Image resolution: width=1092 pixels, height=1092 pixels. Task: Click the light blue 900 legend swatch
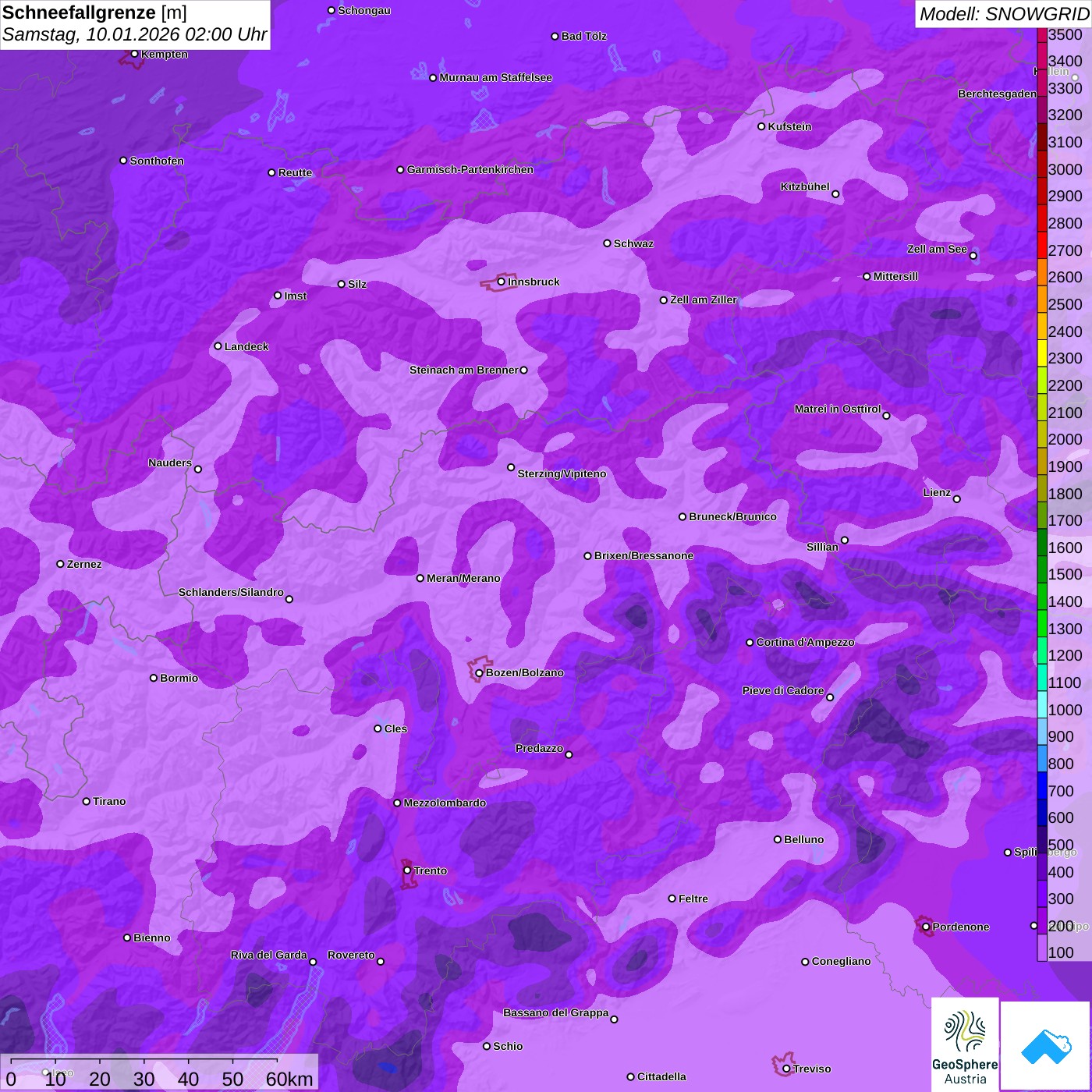pyautogui.click(x=1042, y=732)
